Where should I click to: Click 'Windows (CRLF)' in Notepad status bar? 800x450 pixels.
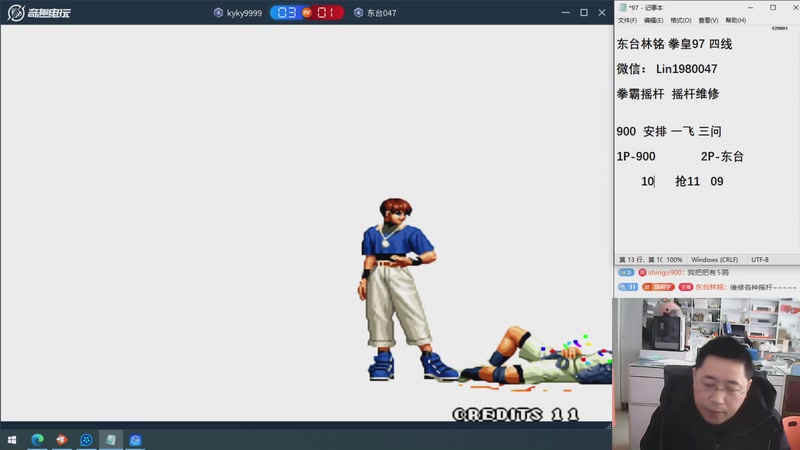(714, 260)
